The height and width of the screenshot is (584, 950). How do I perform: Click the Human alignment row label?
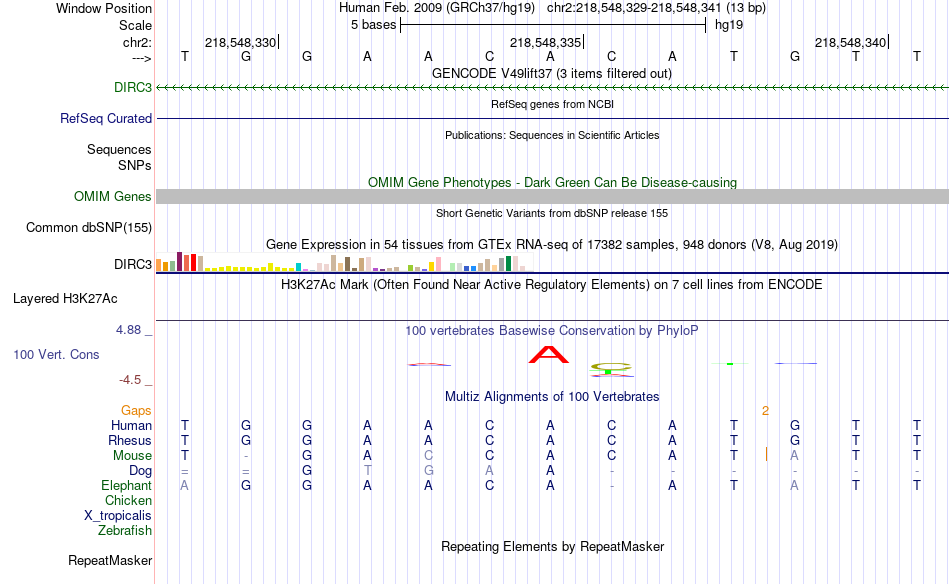click(131, 425)
